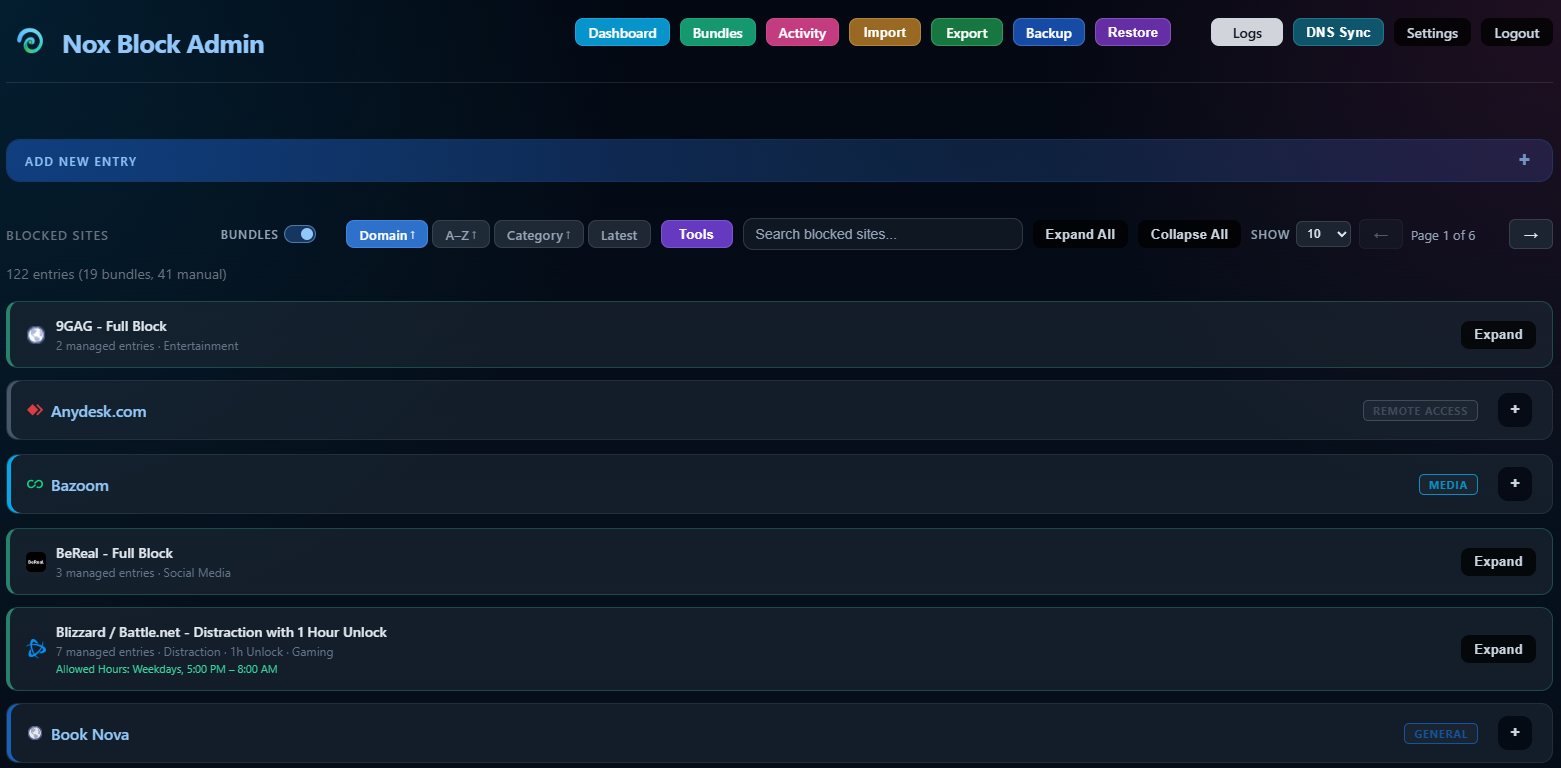Click the BeReal - Full Block title

114,553
